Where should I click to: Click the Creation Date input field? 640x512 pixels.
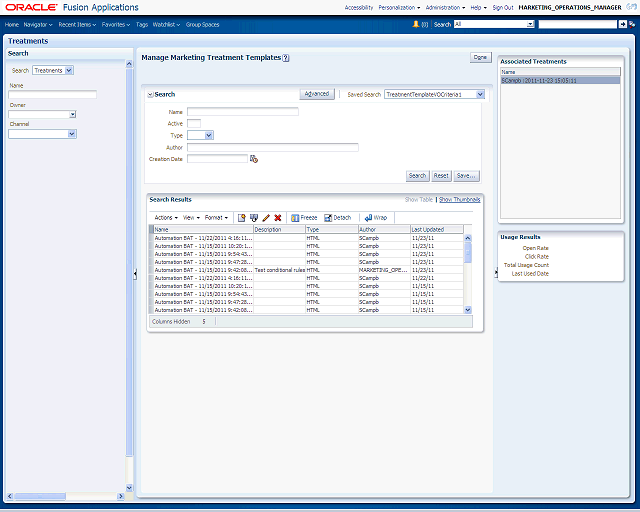coord(218,159)
